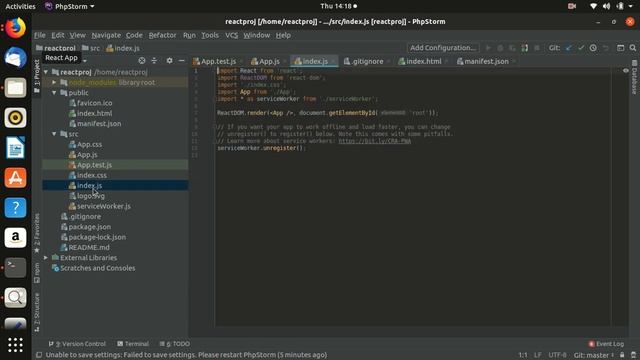Open the Project view dropdown arrow
This screenshot has height=360, width=640.
[x=84, y=61]
